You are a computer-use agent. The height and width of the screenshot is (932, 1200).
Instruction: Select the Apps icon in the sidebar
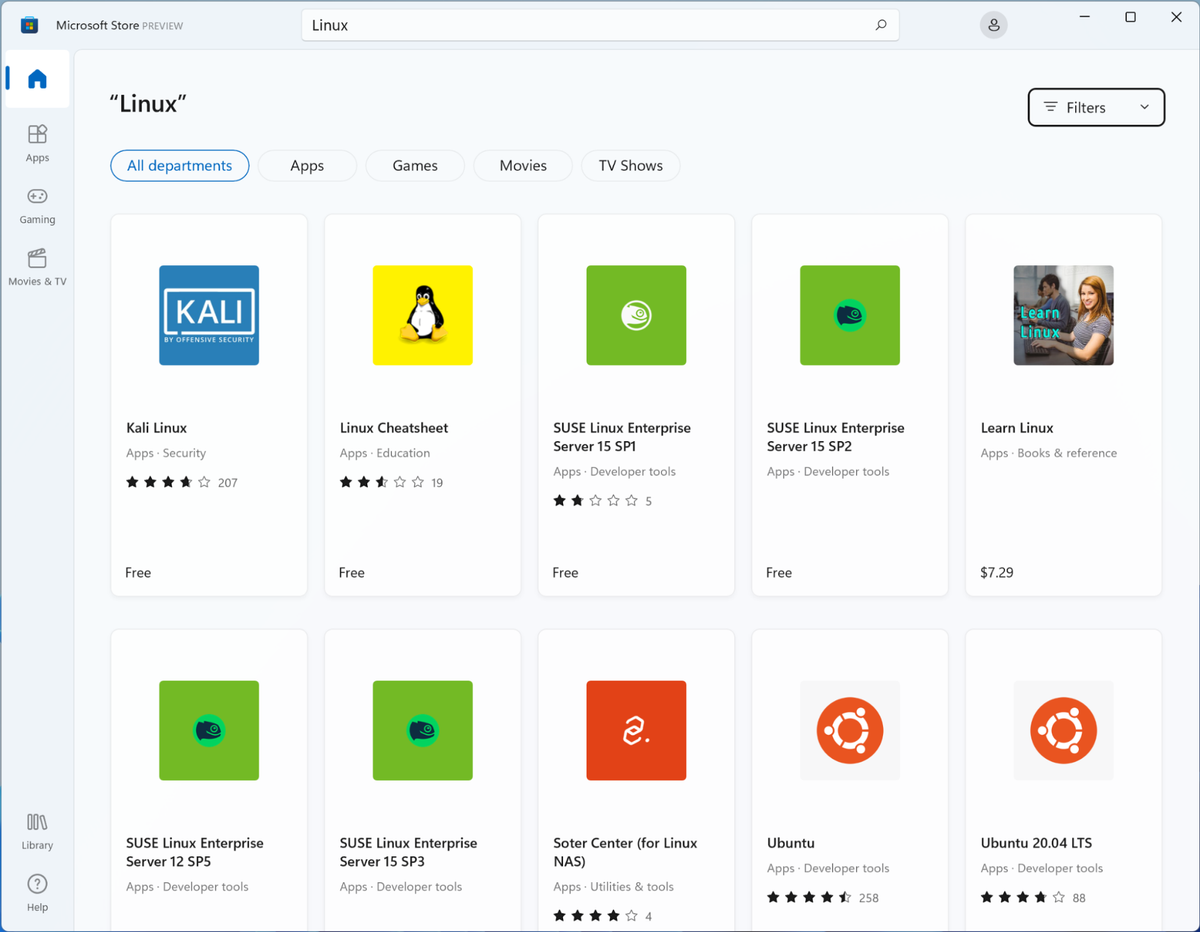37,142
